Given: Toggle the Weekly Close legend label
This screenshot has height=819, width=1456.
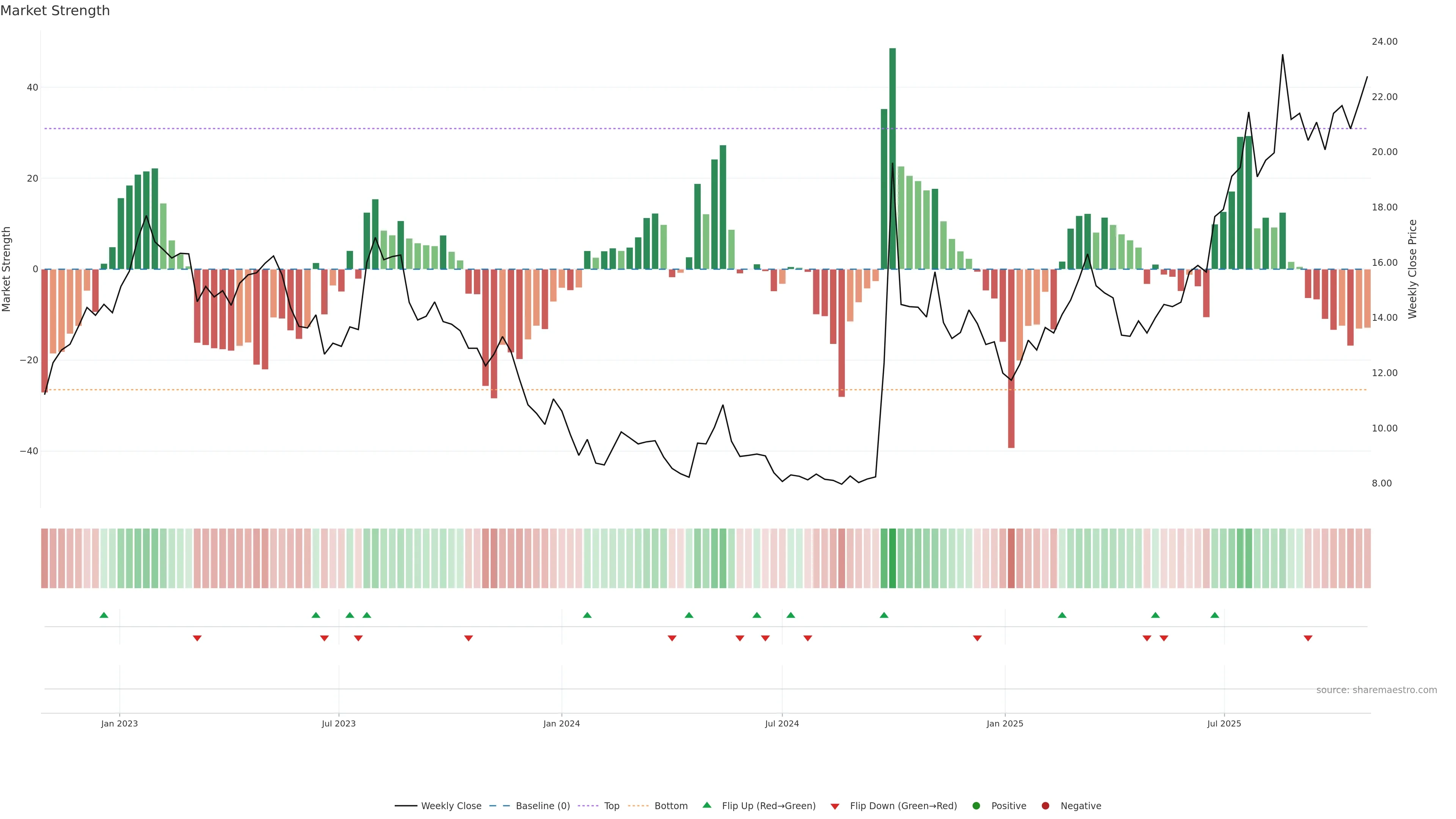Looking at the screenshot, I should point(451,806).
